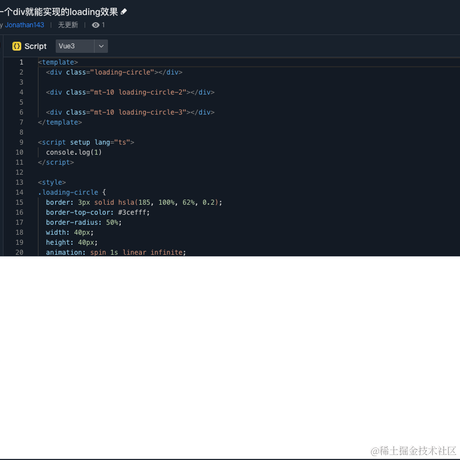Screen dimensions: 460x460
Task: Click the '<style>' tag line
Action: point(52,182)
